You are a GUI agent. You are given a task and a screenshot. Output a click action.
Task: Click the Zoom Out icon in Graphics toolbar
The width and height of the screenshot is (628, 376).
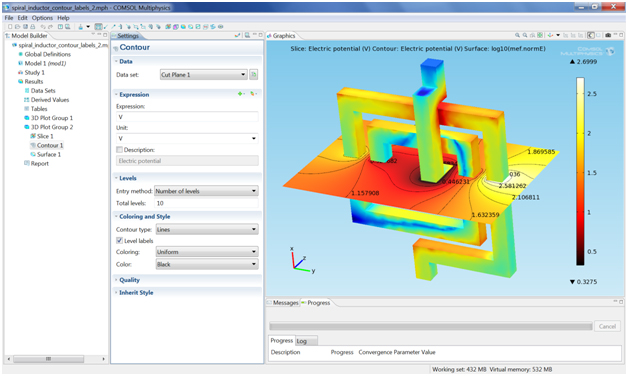tap(525, 35)
